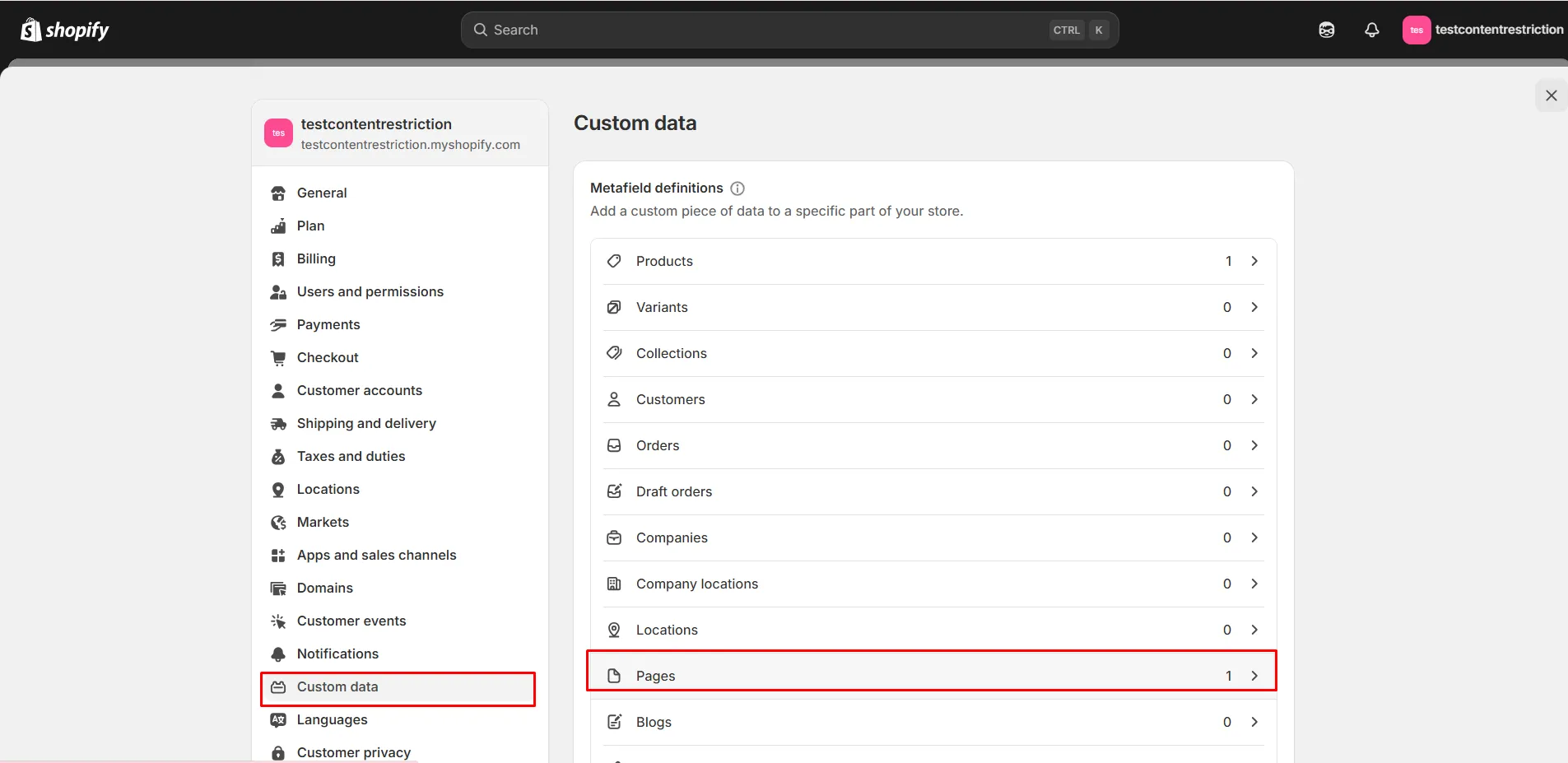Open Draft orders metafield definitions row
This screenshot has height=763, width=1568.
click(x=933, y=491)
